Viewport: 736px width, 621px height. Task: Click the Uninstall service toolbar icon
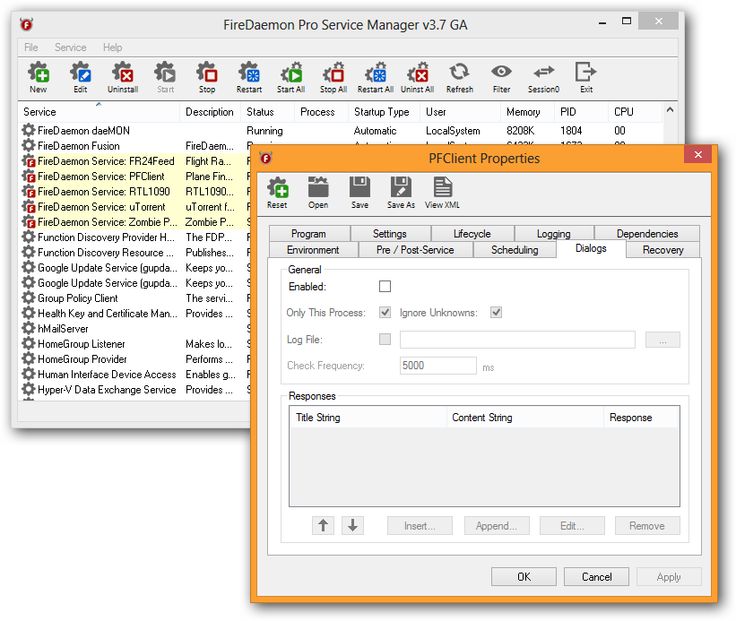click(123, 74)
